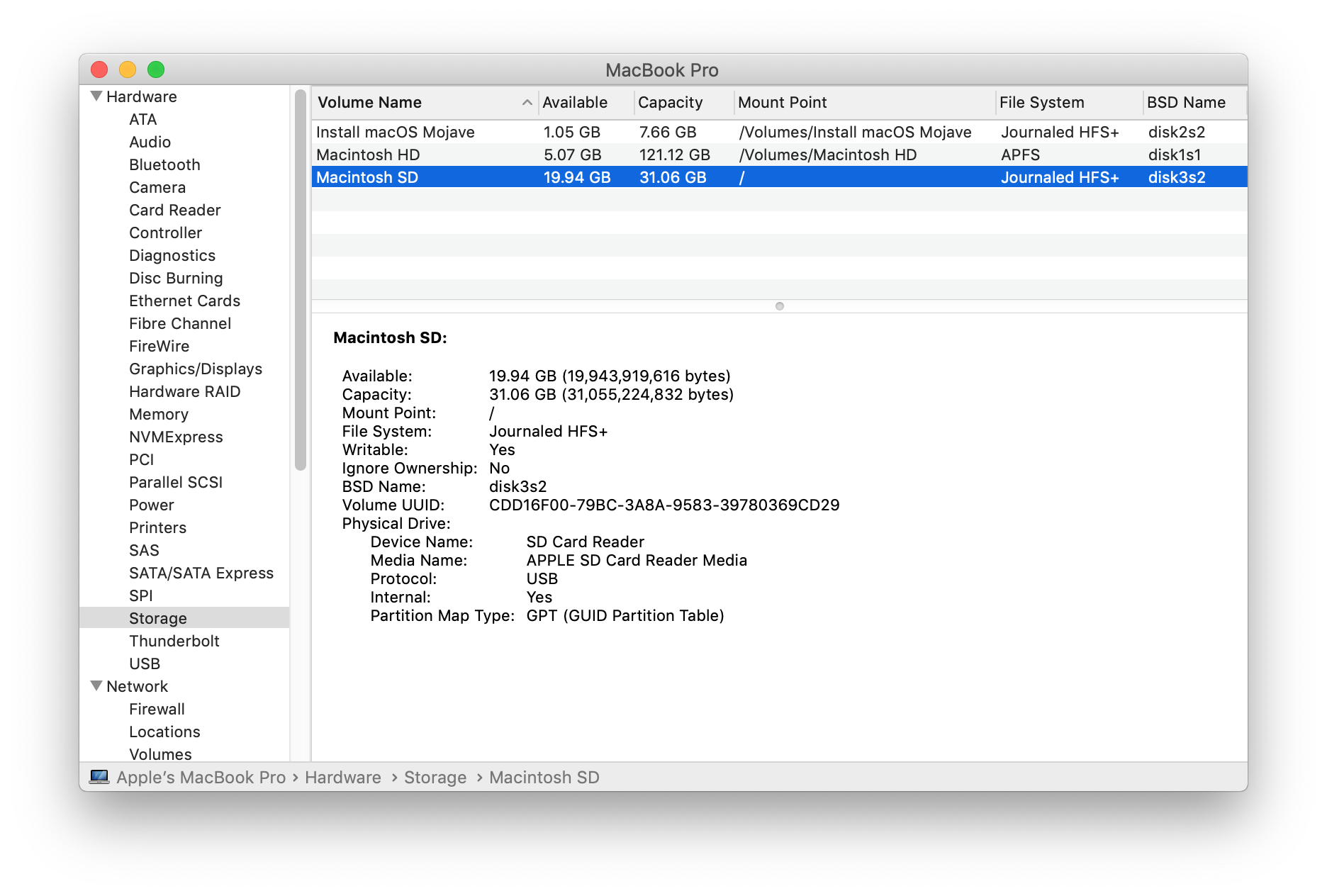Open the Fibre Channel entry

click(180, 323)
